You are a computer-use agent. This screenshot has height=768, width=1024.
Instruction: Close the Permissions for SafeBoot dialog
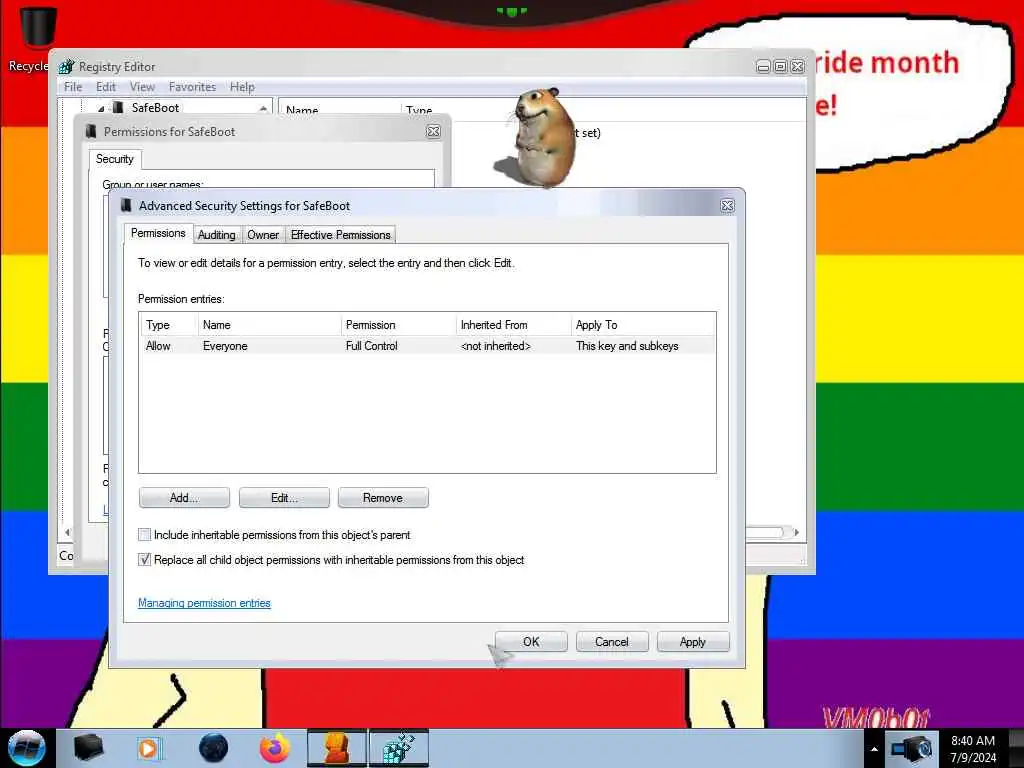tap(433, 131)
